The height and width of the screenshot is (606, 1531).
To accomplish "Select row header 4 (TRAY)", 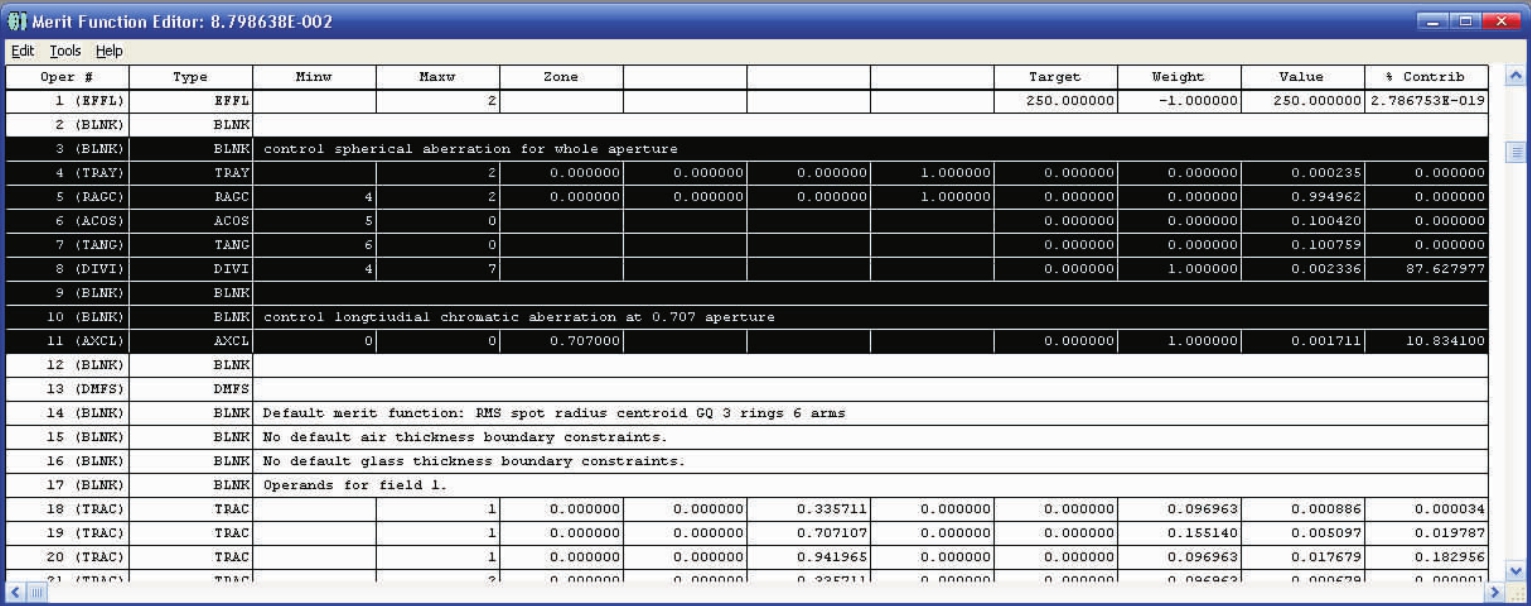I will [67, 173].
